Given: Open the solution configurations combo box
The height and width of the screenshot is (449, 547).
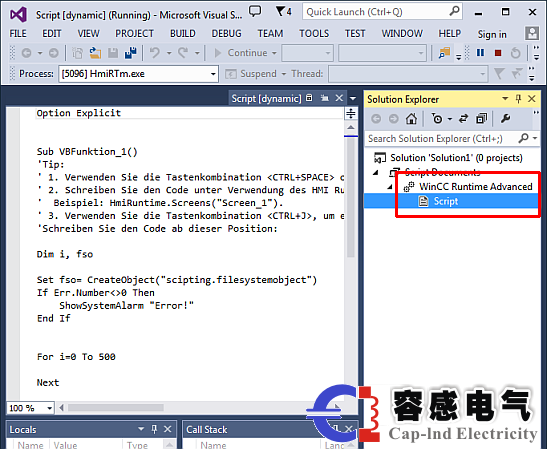Looking at the screenshot, I should [307, 53].
